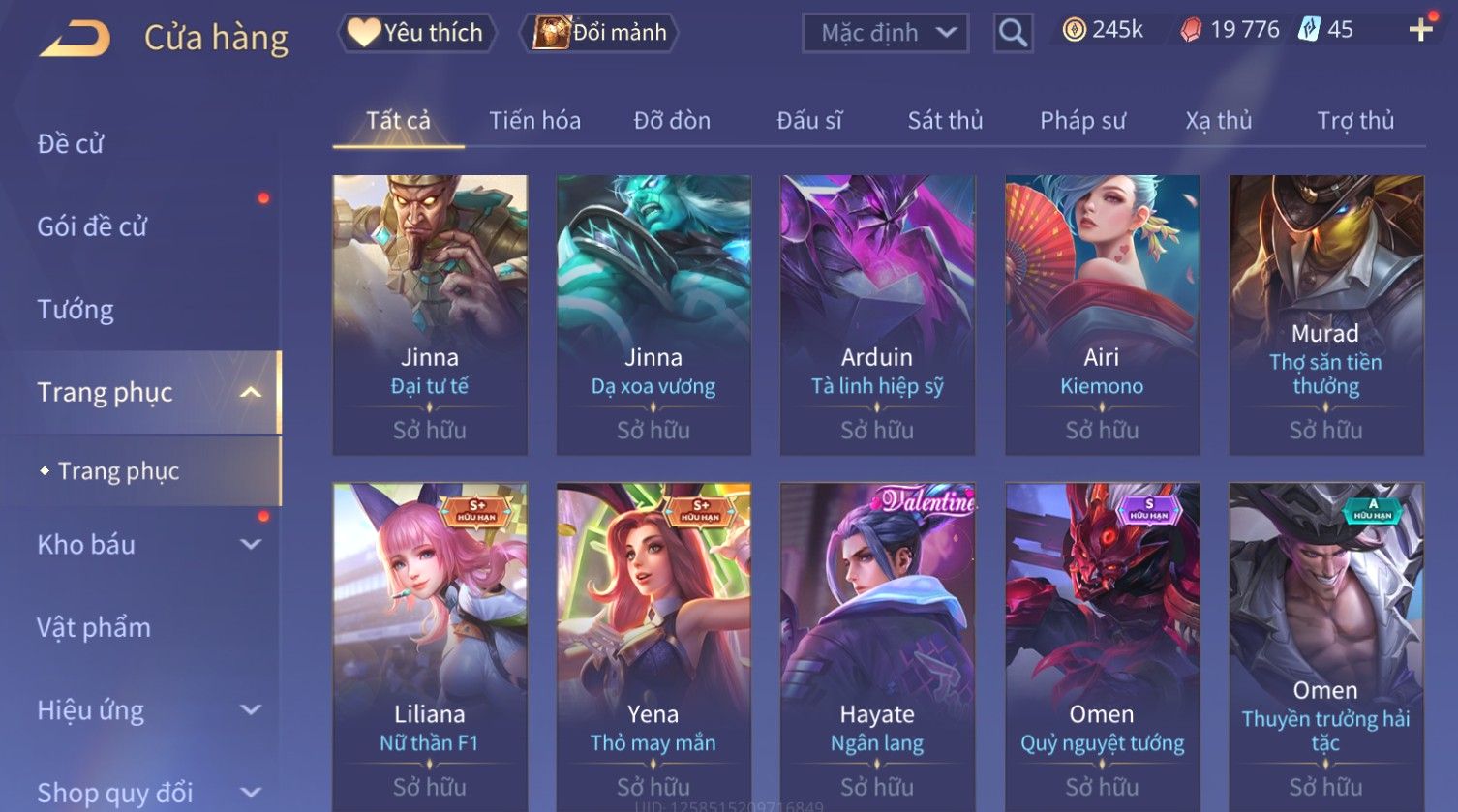The height and width of the screenshot is (812, 1458).
Task: Click the red ruby currency icon
Action: click(x=1191, y=31)
